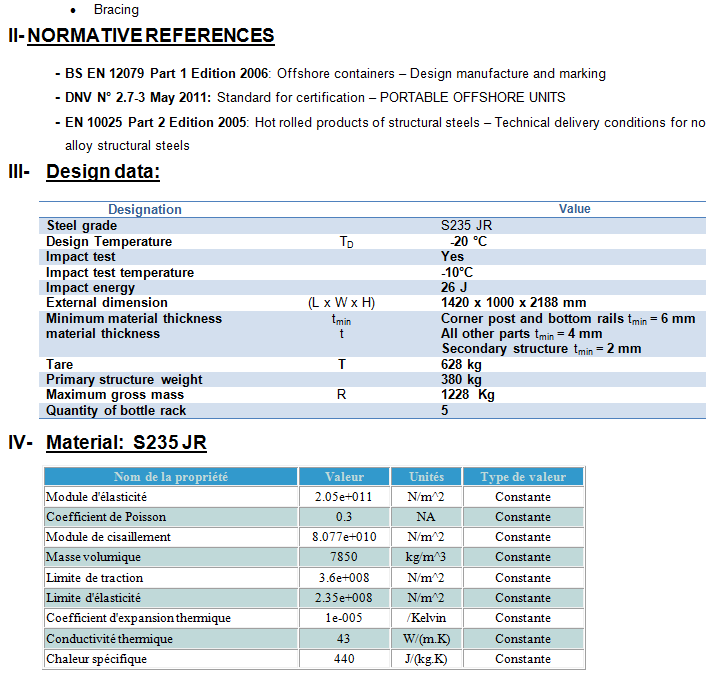Image resolution: width=706 pixels, height=685 pixels.
Task: Click the '/Kelvin' units cell
Action: pyautogui.click(x=426, y=618)
